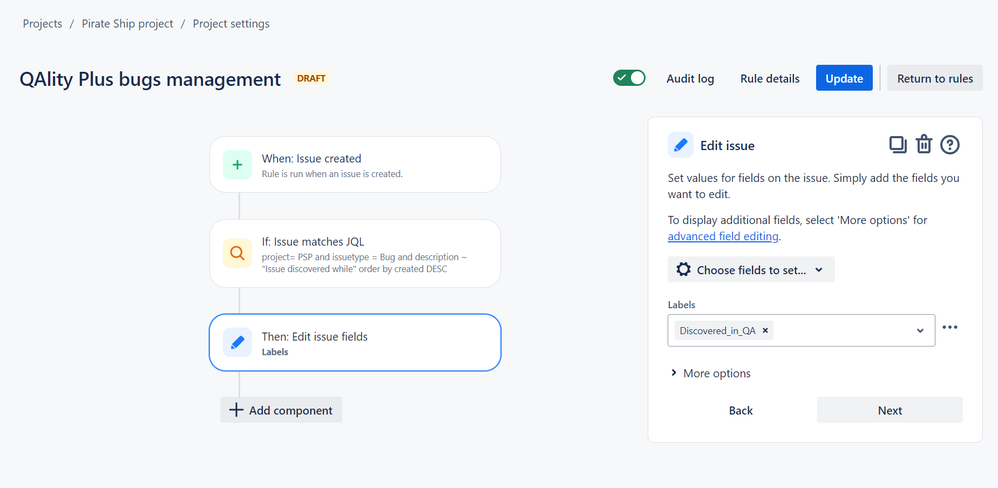This screenshot has width=998, height=488.
Task: Click Add component button
Action: [281, 410]
